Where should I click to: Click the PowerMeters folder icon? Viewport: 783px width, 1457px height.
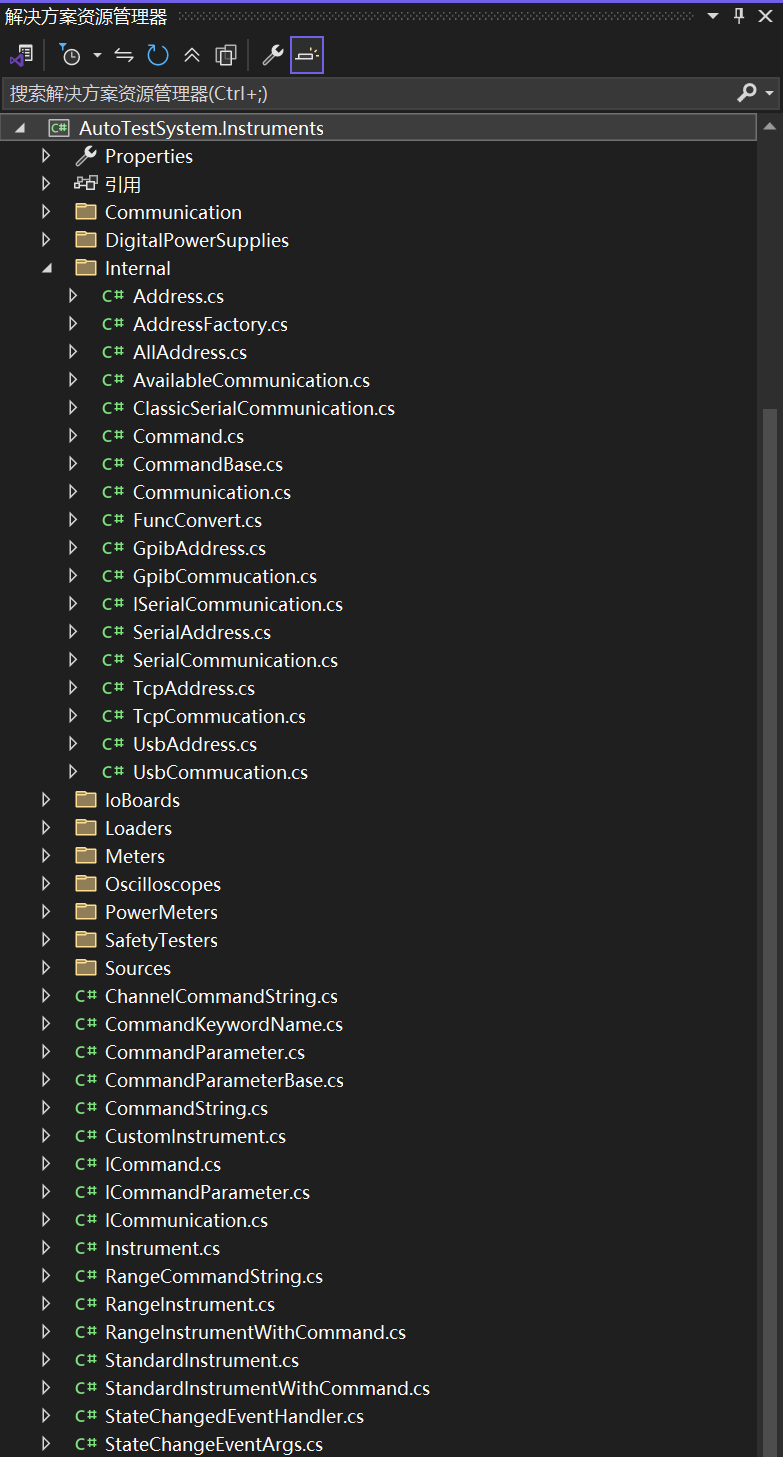click(x=86, y=912)
